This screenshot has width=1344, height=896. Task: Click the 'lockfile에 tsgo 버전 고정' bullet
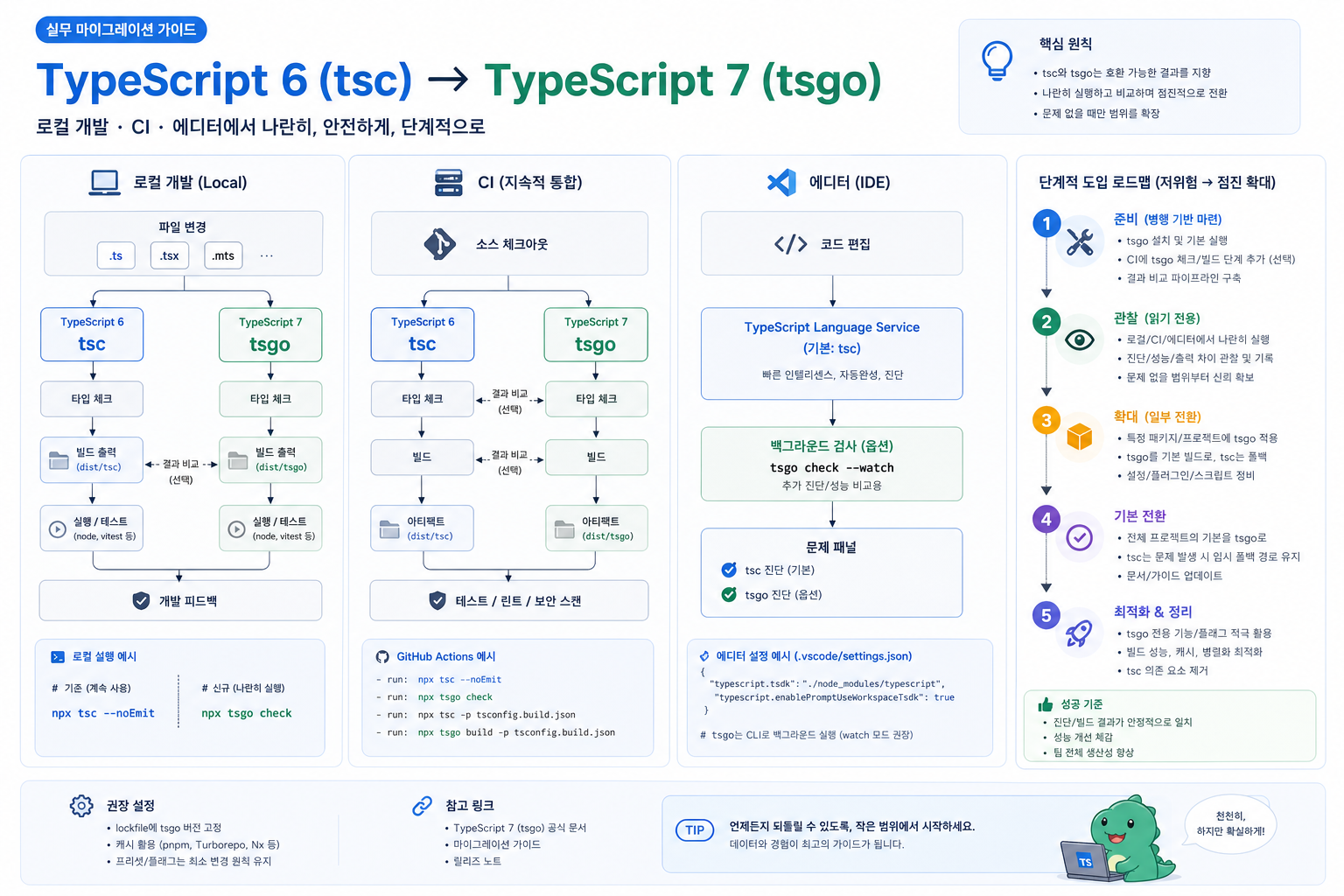(x=168, y=828)
